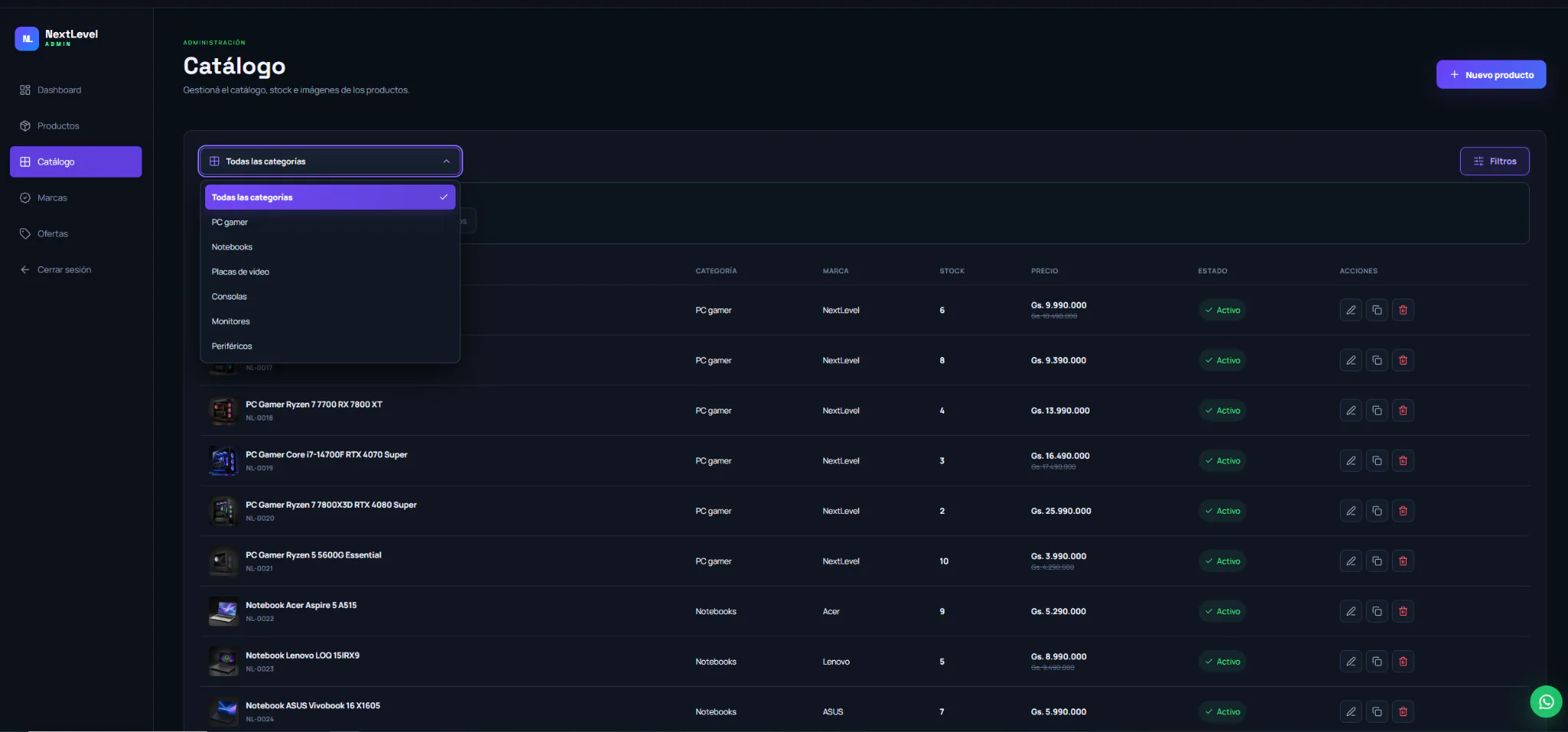This screenshot has height=732, width=1568.
Task: Click Activo status of PC Gamer Ryzen 5 5600G Essential
Action: (1222, 561)
